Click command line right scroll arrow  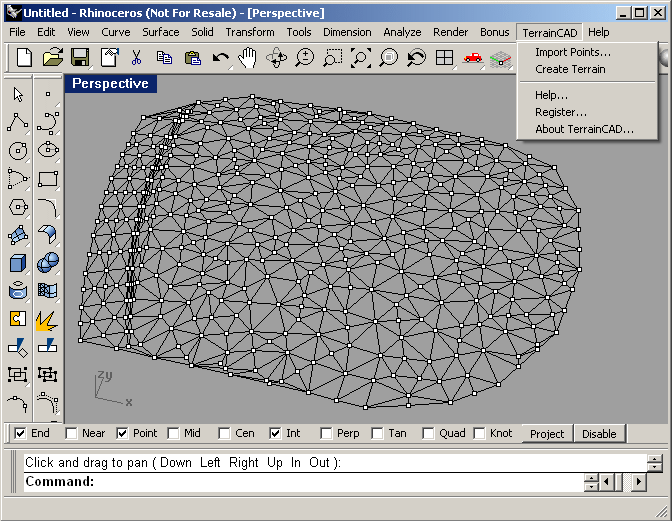pos(639,482)
